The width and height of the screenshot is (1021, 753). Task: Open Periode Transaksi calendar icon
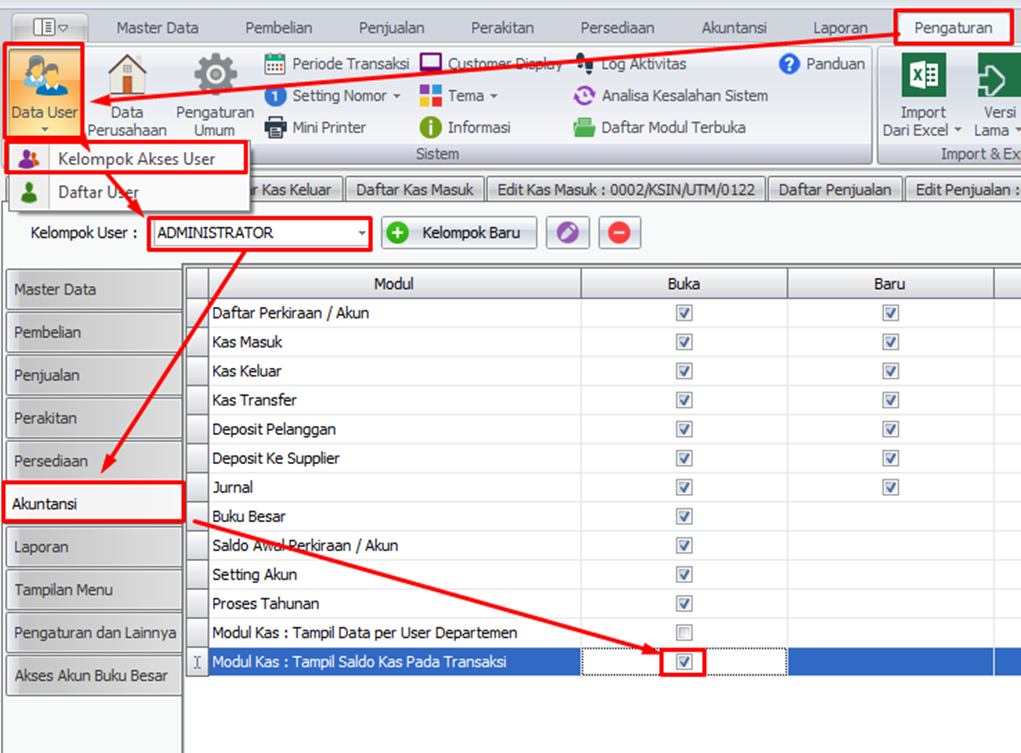coord(276,64)
